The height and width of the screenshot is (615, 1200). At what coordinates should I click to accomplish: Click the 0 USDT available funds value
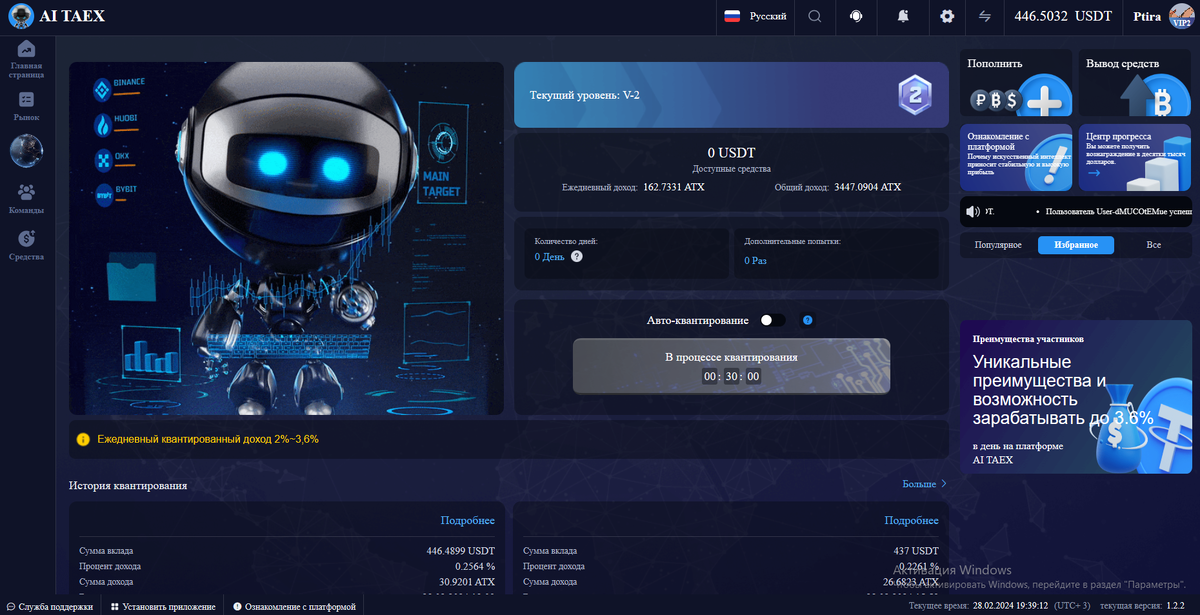[731, 153]
